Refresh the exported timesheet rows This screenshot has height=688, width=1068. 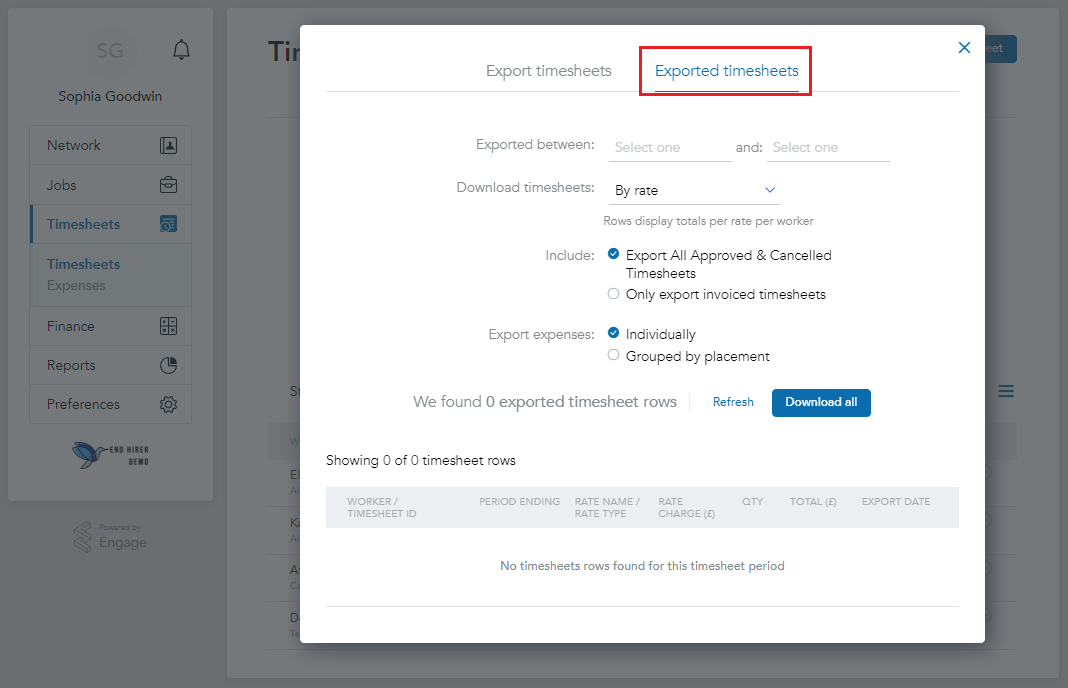(x=733, y=401)
